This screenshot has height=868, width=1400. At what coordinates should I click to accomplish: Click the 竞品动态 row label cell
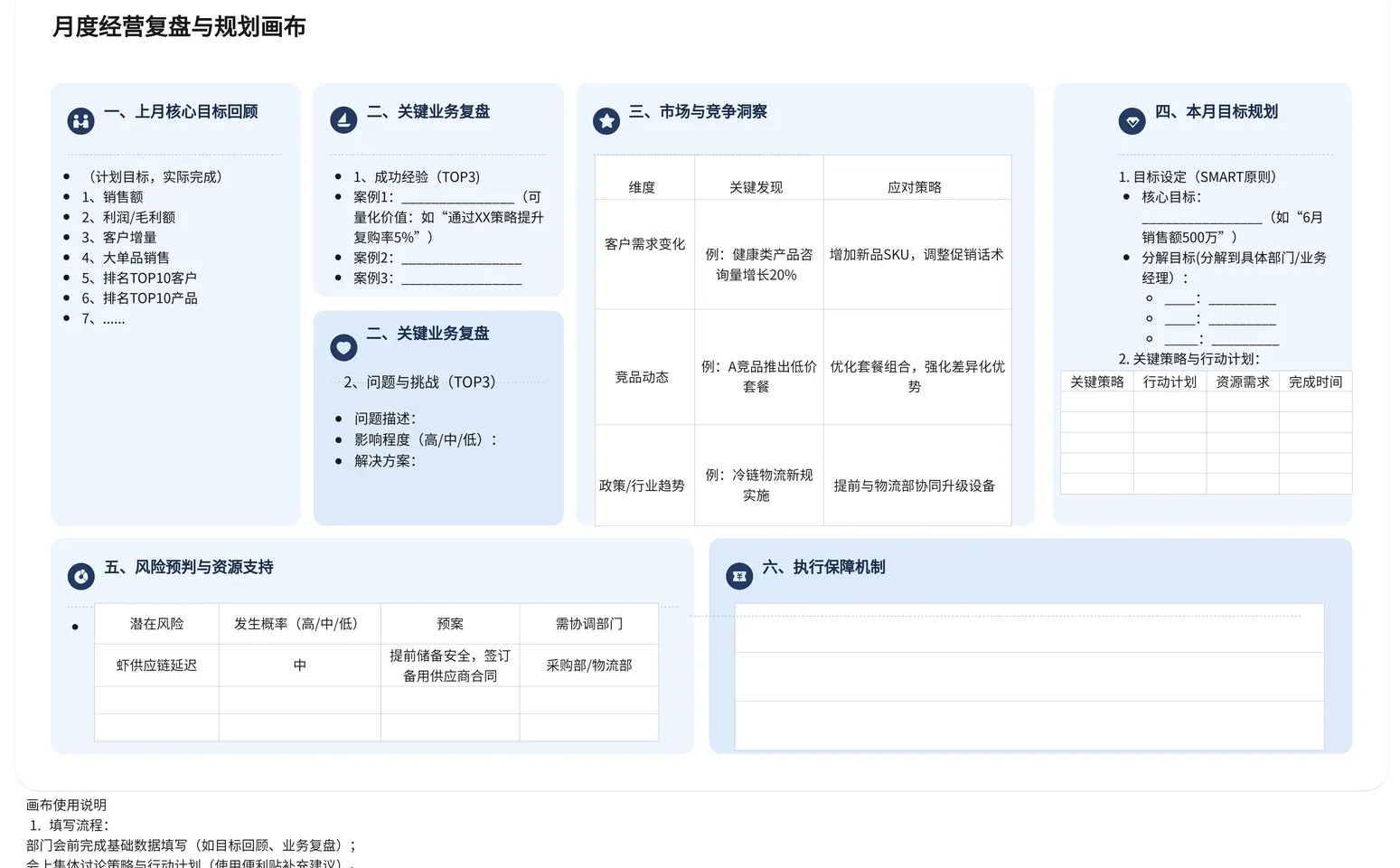click(x=644, y=376)
